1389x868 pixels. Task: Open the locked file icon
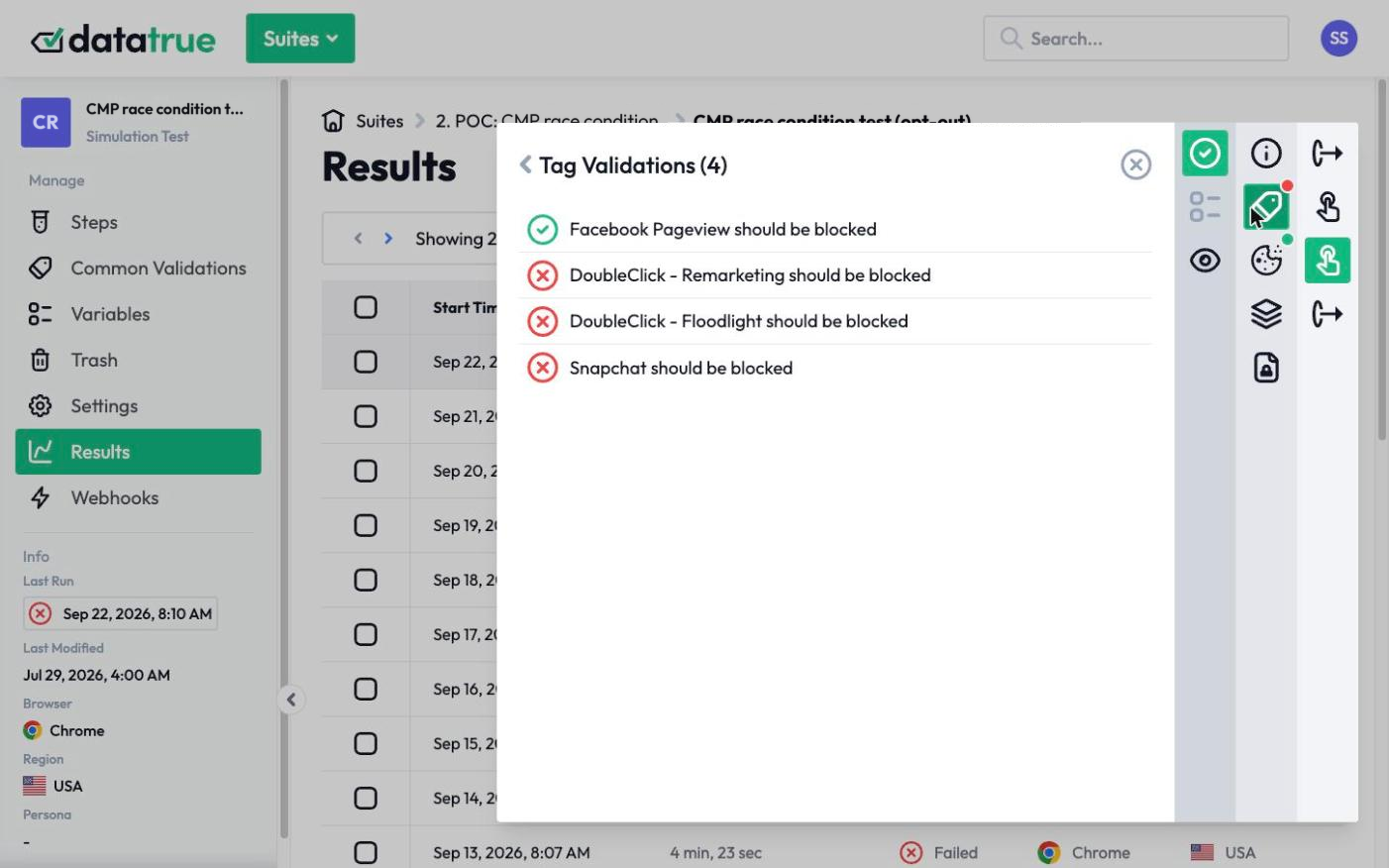pos(1266,368)
